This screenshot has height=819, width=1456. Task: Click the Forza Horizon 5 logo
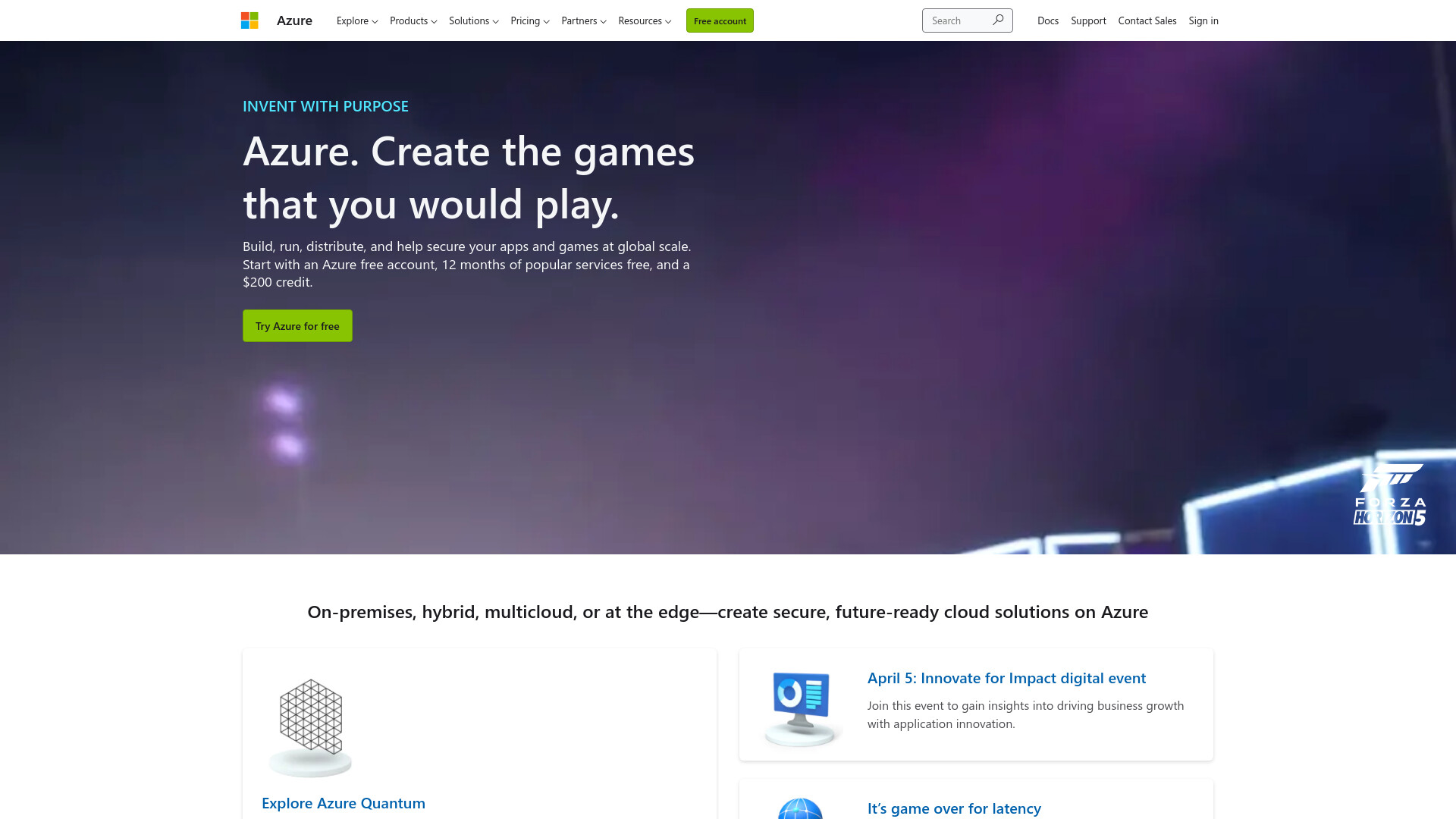(x=1390, y=494)
